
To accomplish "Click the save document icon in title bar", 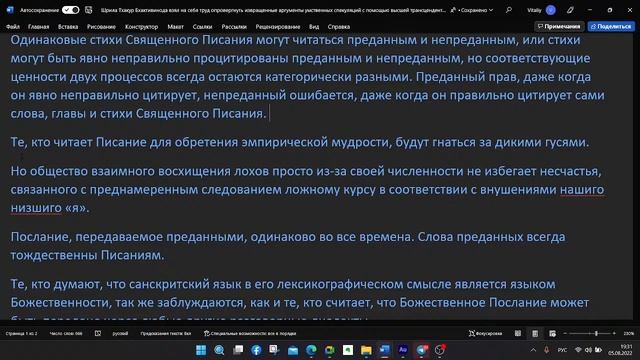I will 89,10.
